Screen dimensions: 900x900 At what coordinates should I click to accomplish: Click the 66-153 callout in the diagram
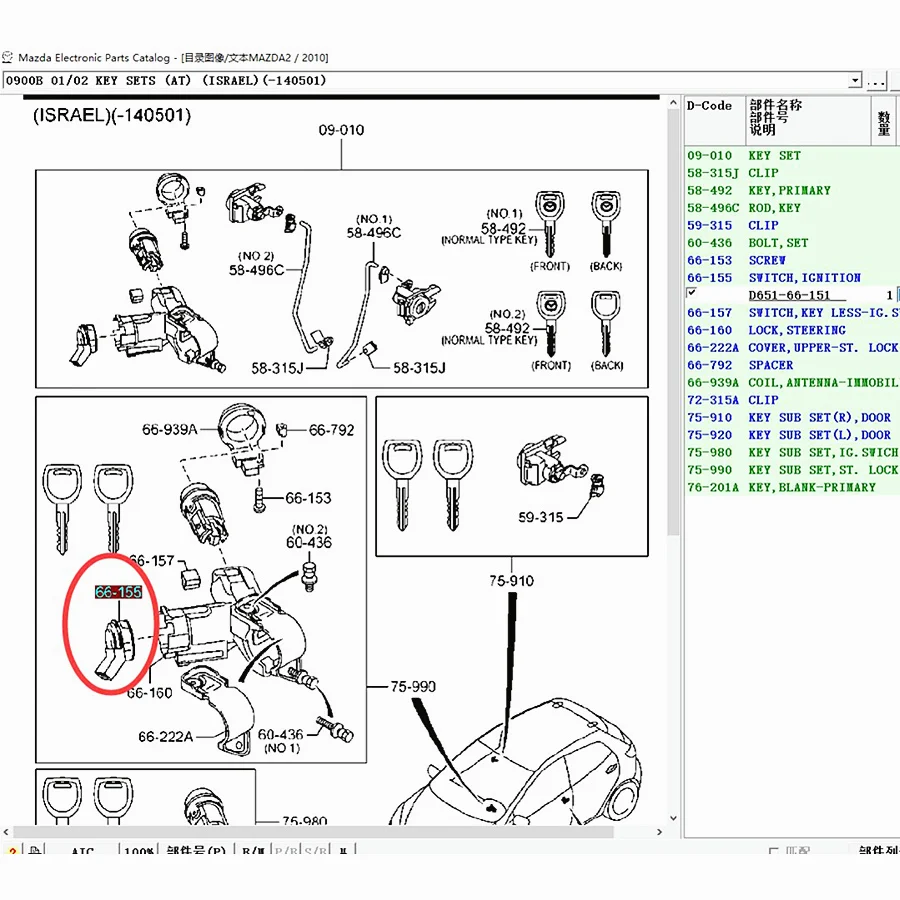[x=308, y=498]
